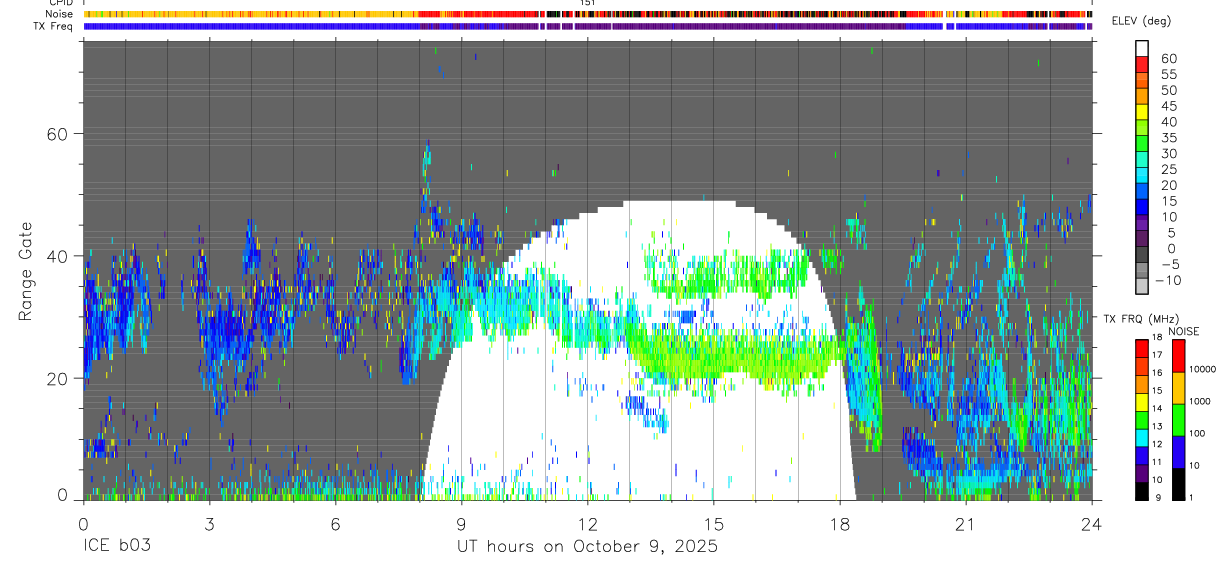The image size is (1228, 567).
Task: Click the "ELEV (deg)" colorbar title
Action: click(1142, 21)
